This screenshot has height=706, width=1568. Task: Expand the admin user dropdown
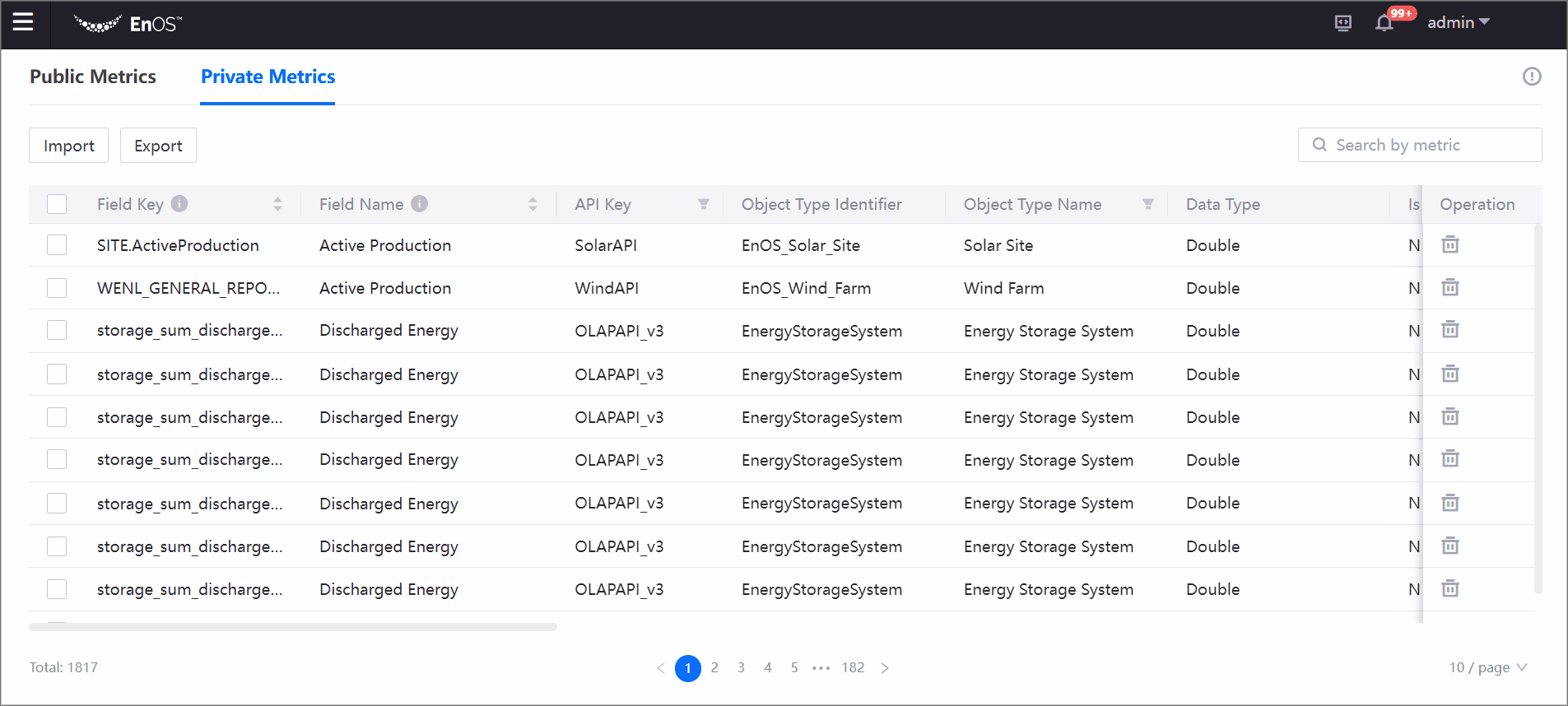click(x=1459, y=23)
